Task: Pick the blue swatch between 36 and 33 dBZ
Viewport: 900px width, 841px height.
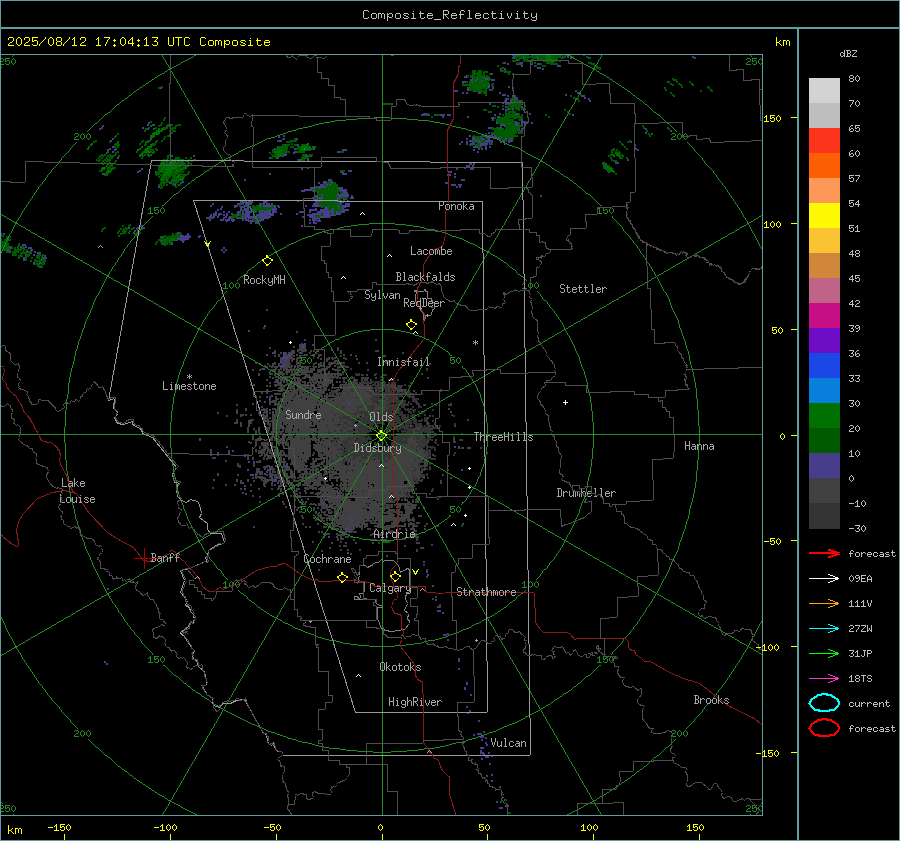Action: pos(824,365)
